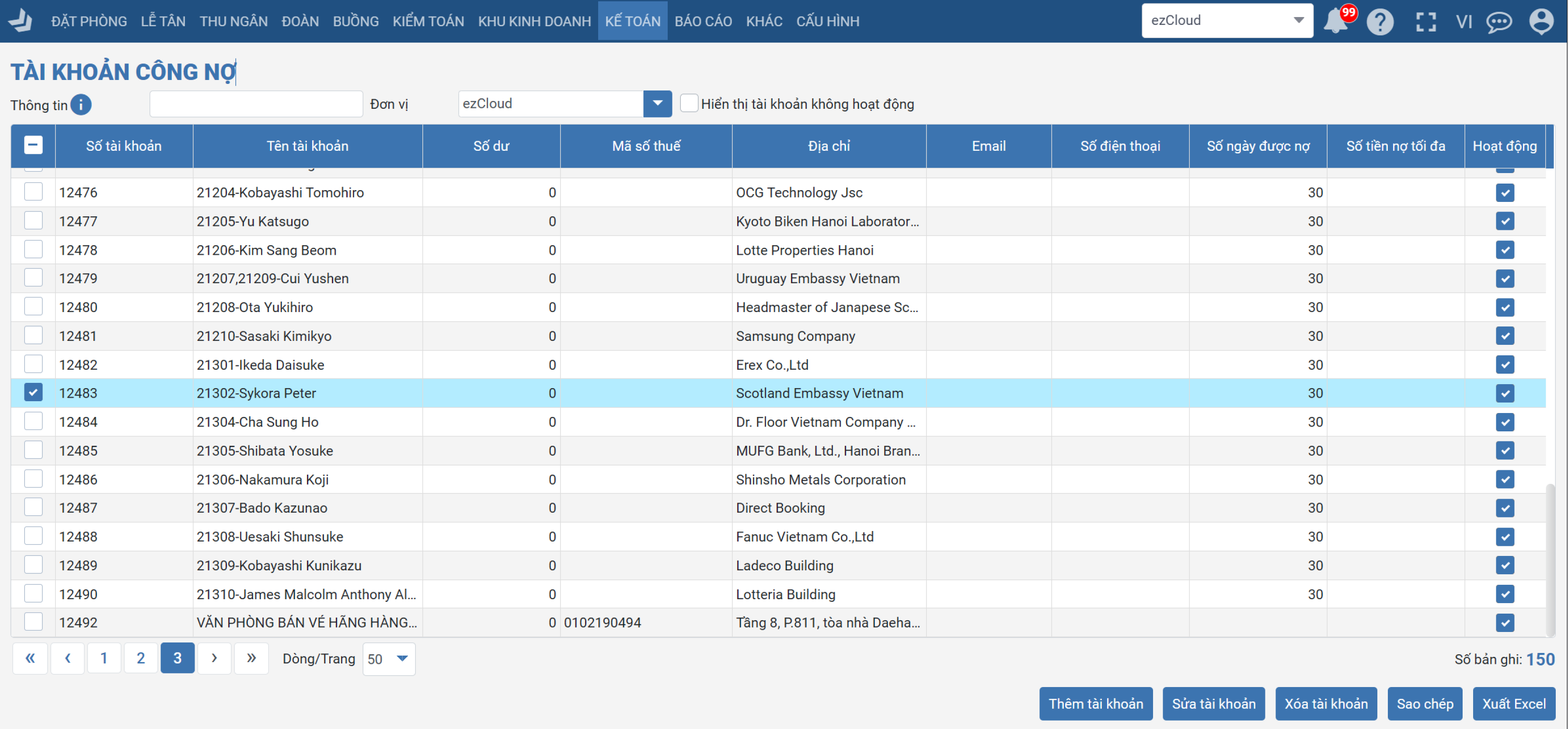The height and width of the screenshot is (729, 1568).
Task: Open the user profile icon
Action: [1541, 21]
